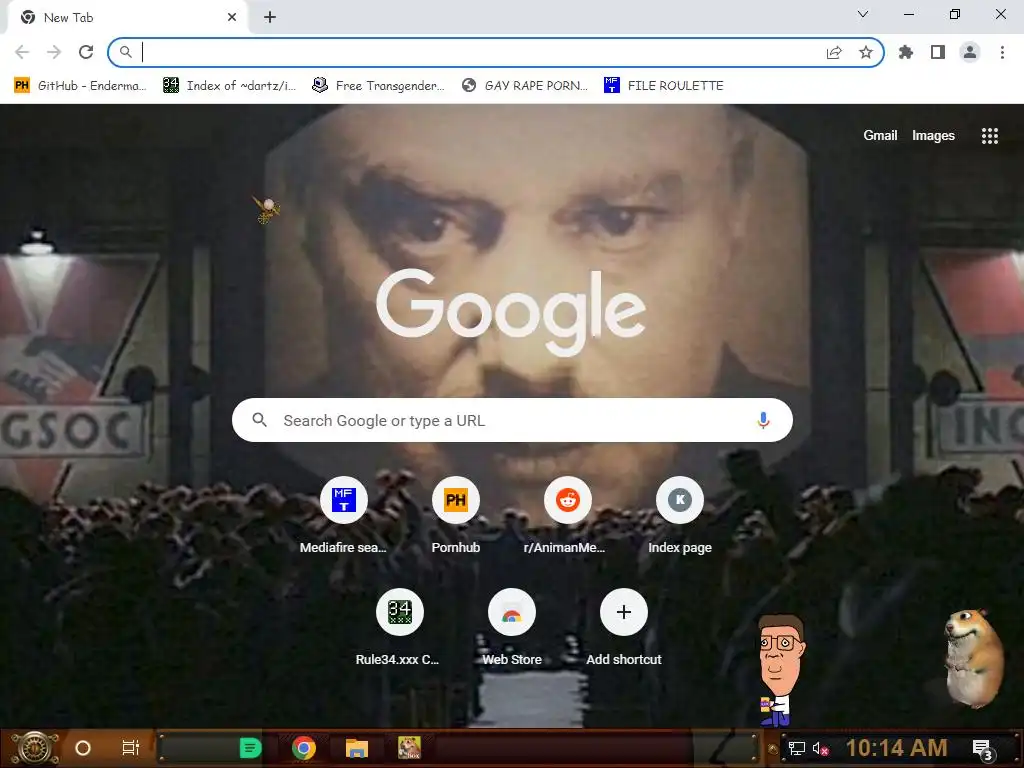Screen dimensions: 1024x768
Task: Click the 10:14 AM clock
Action: point(896,748)
